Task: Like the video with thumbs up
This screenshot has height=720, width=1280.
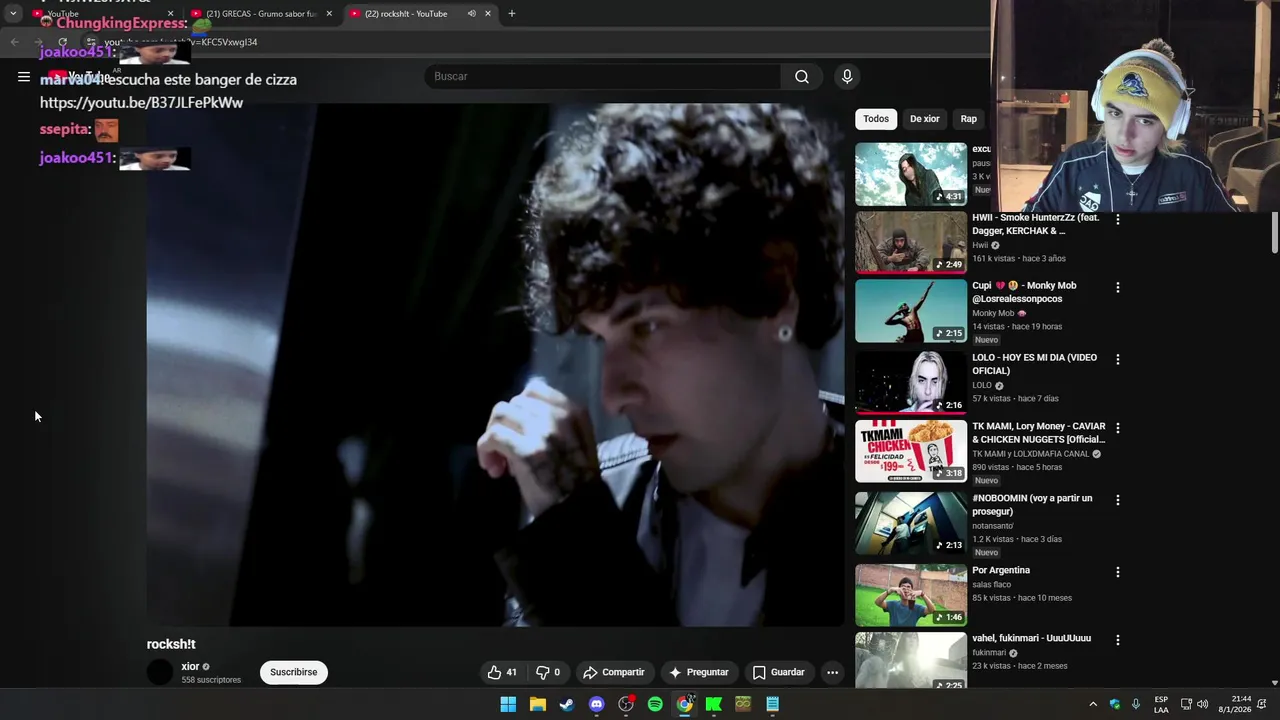Action: click(502, 672)
